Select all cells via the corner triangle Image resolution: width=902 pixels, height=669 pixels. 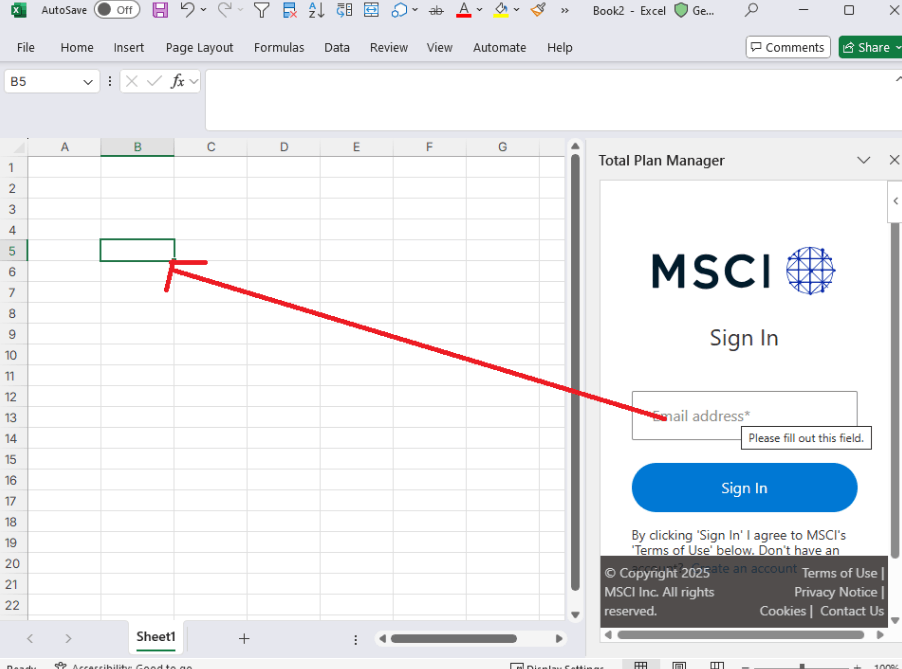click(x=19, y=147)
